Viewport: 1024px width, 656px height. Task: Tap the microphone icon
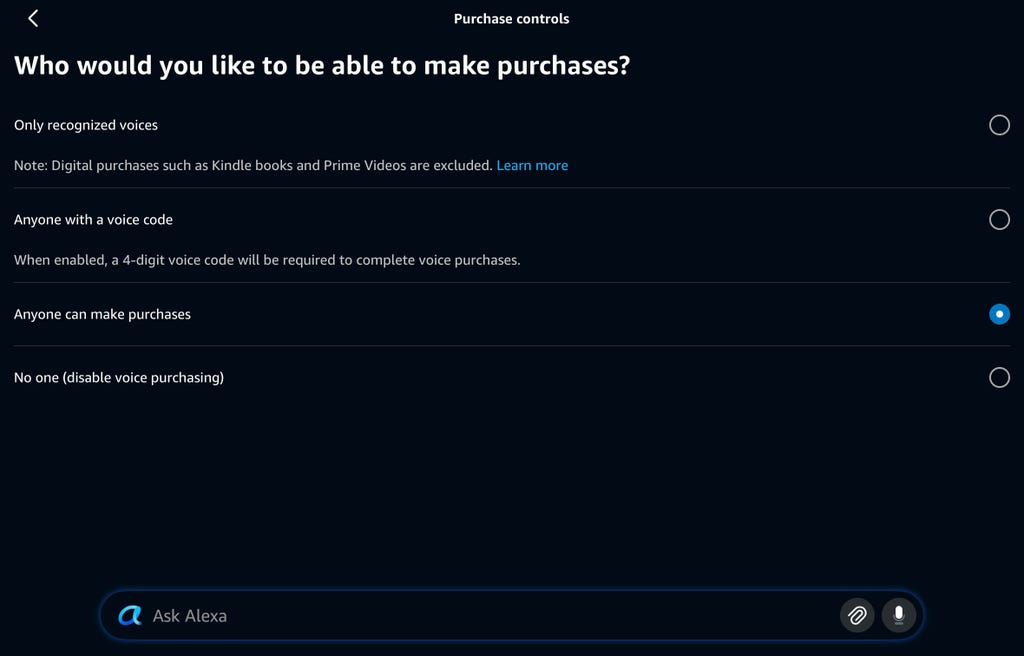[x=899, y=616]
